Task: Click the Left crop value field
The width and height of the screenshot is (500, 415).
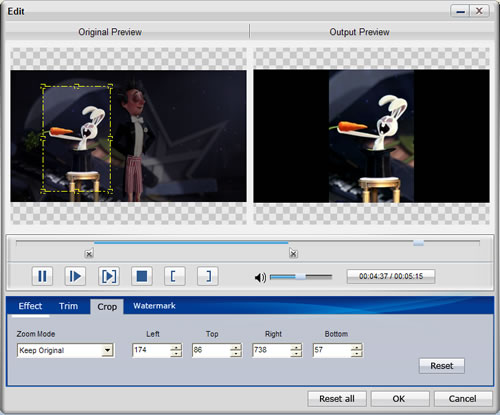Action: [x=152, y=350]
